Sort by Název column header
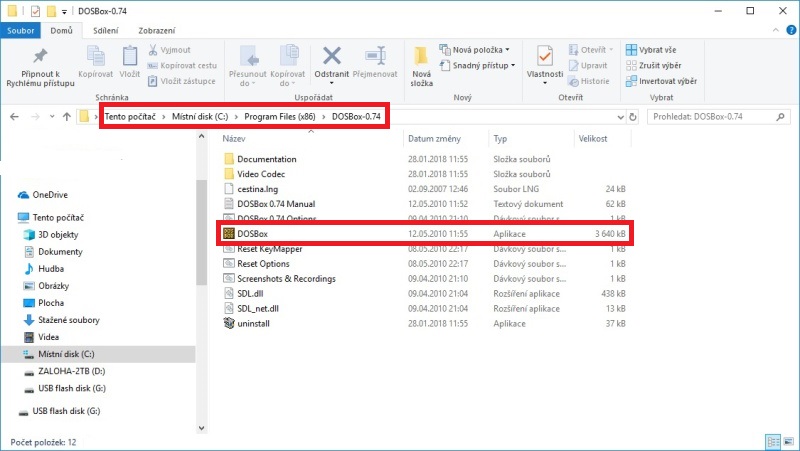This screenshot has height=451, width=800. pos(234,139)
